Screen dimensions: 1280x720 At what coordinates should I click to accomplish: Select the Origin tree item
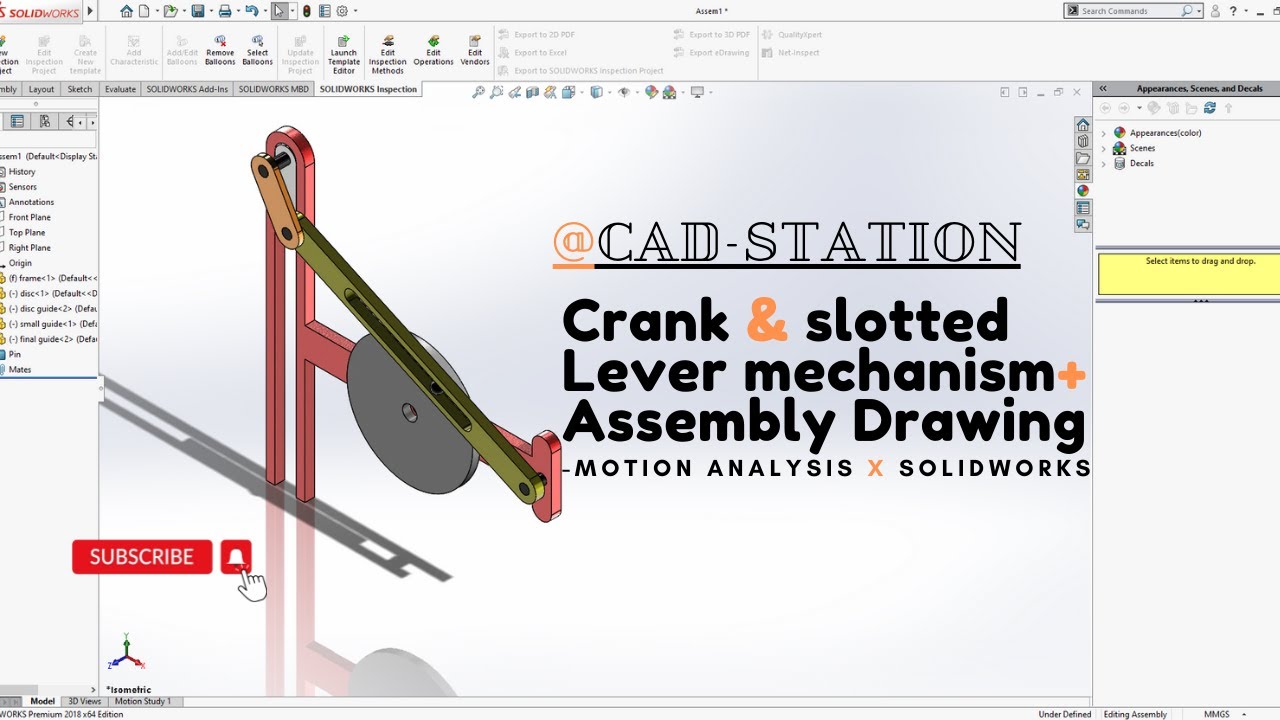[x=20, y=263]
